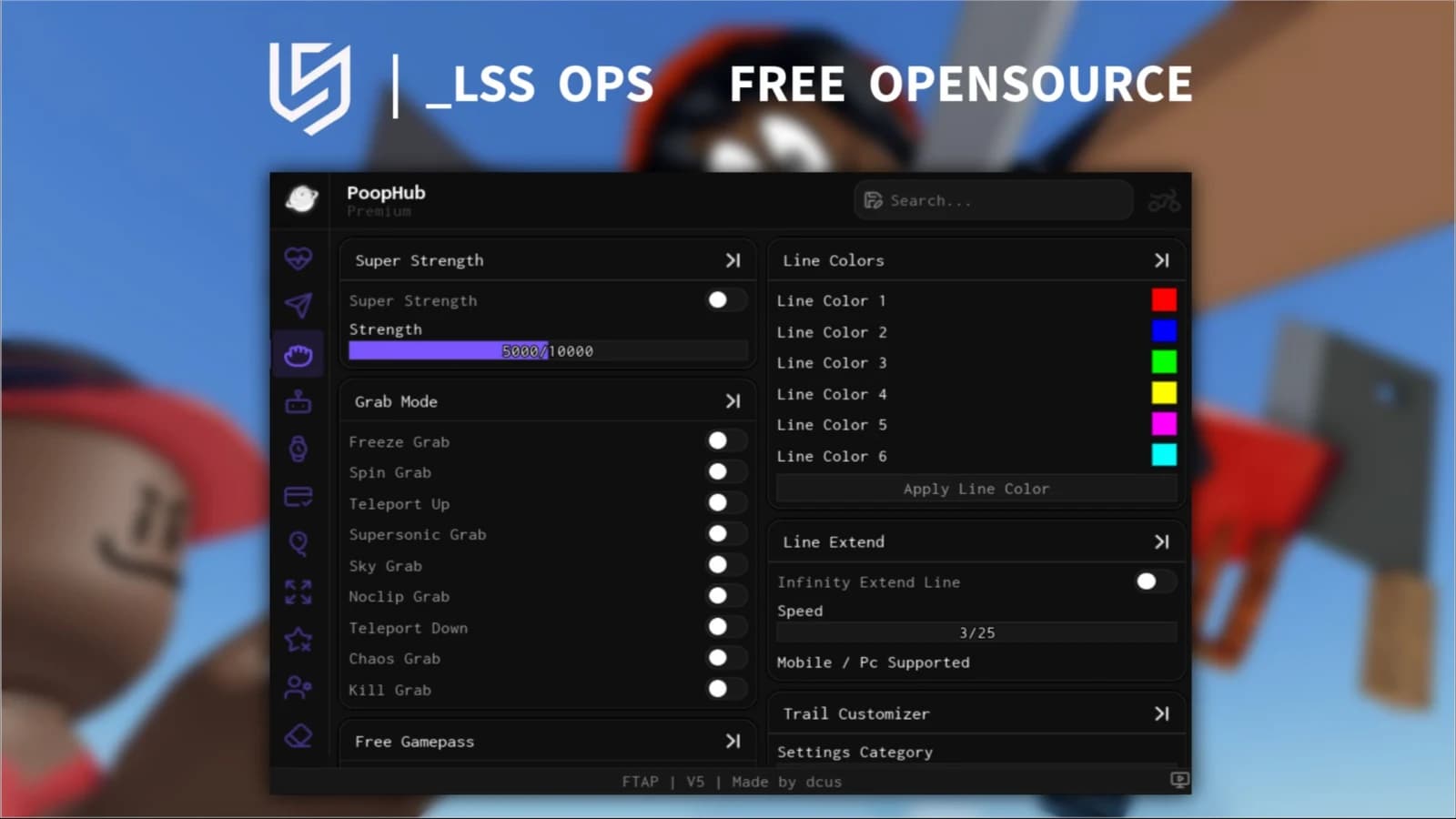Open the green Line Color 3 swatch
The width and height of the screenshot is (1456, 819).
click(1164, 362)
